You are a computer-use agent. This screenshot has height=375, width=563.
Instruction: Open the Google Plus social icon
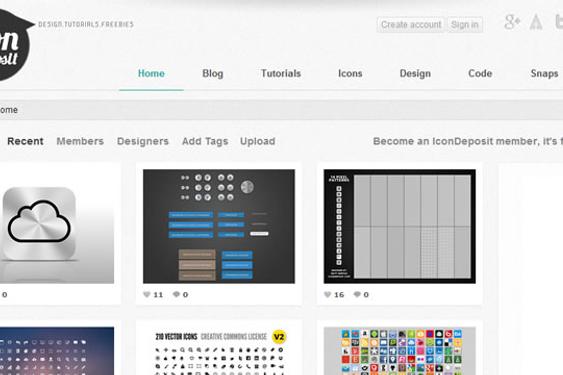point(512,22)
